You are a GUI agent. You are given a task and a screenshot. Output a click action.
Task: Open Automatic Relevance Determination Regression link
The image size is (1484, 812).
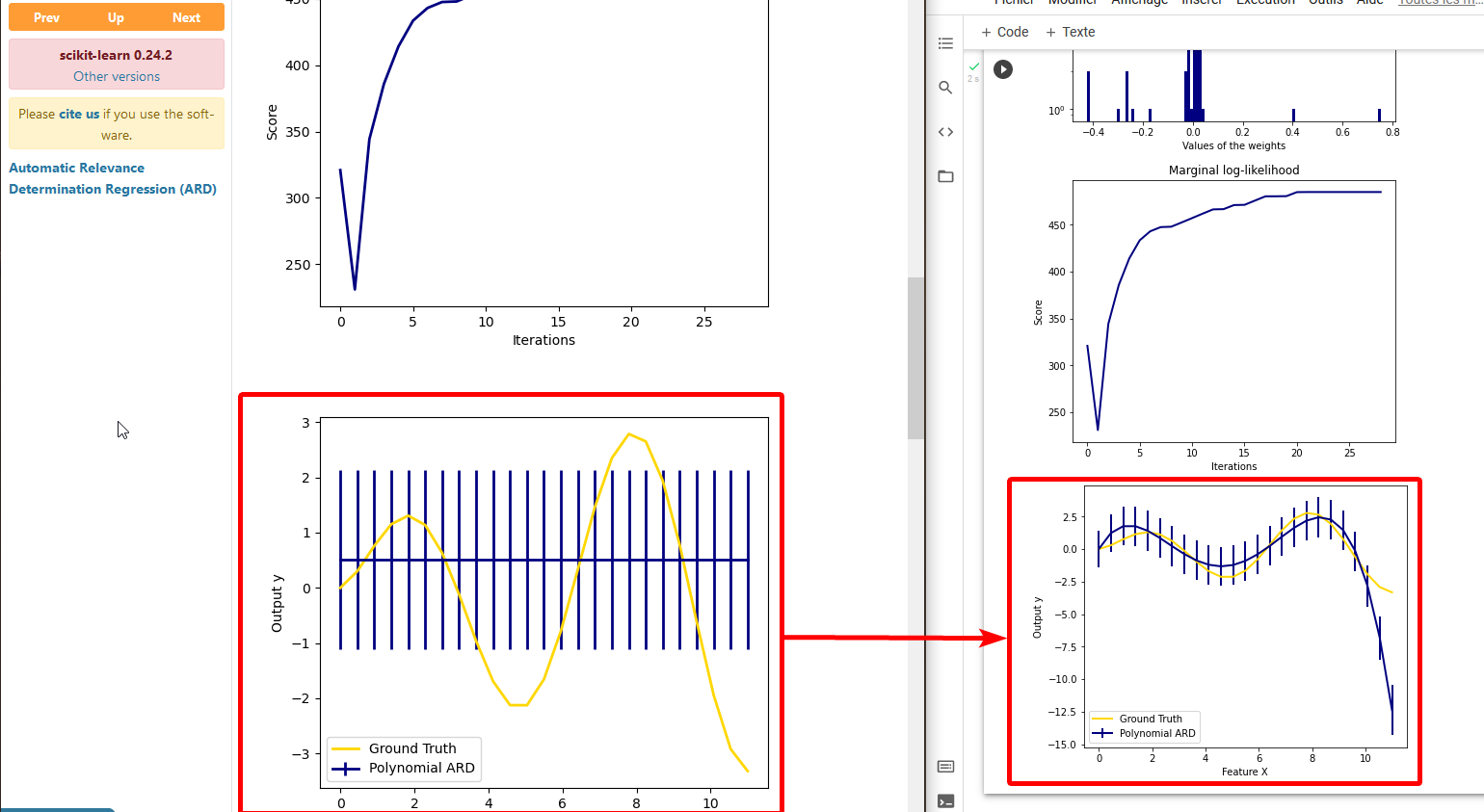pos(112,178)
